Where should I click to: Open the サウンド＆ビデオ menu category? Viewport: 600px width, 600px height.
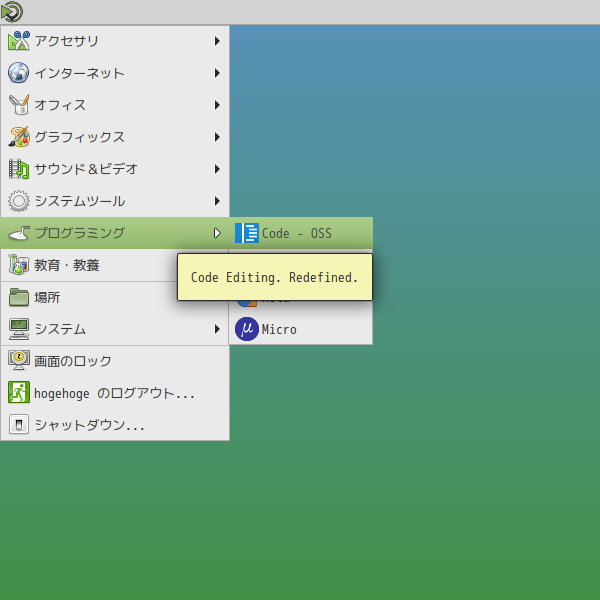point(115,169)
